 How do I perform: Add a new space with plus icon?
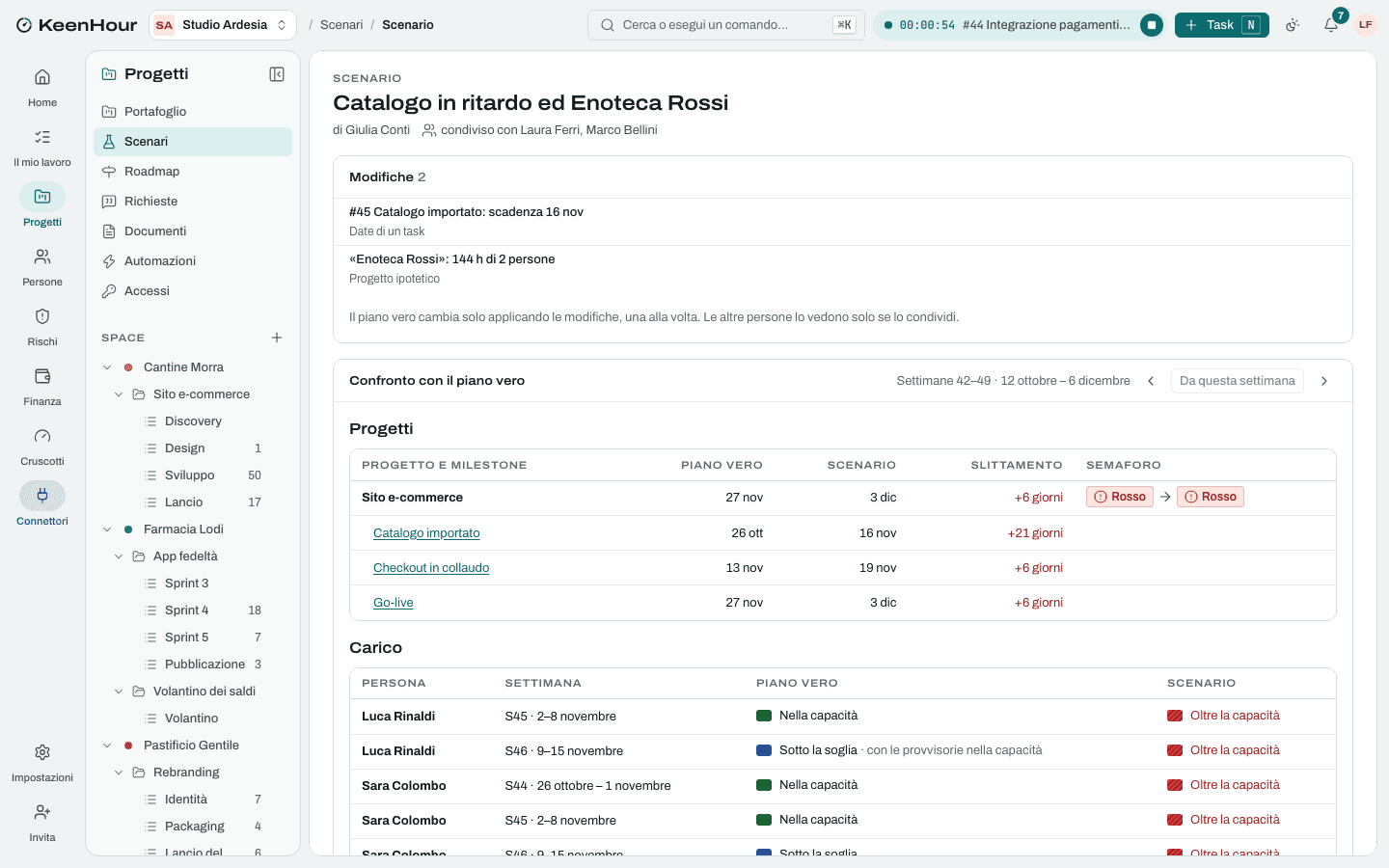277,338
